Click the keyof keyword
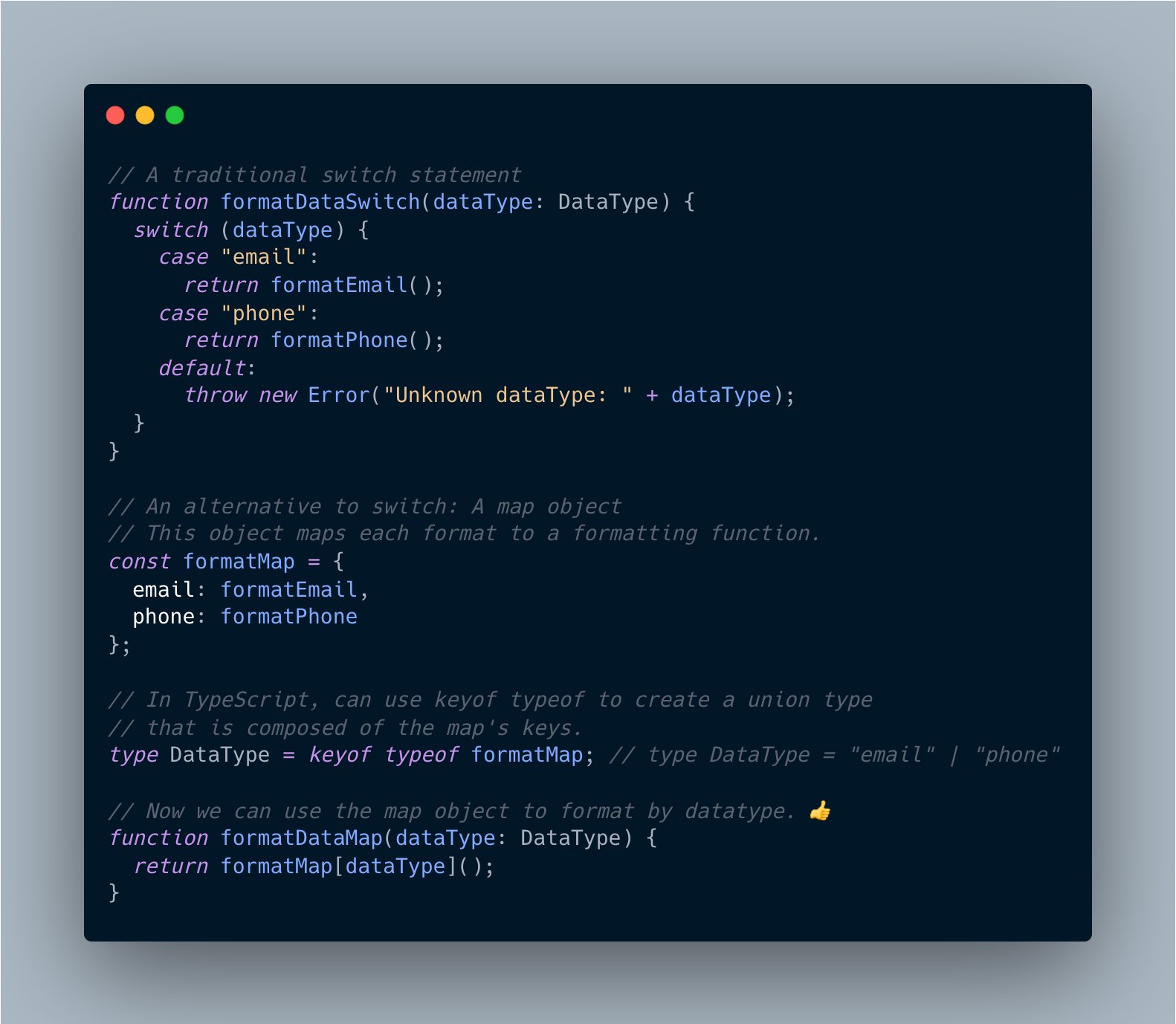Image resolution: width=1176 pixels, height=1024 pixels. pyautogui.click(x=340, y=755)
